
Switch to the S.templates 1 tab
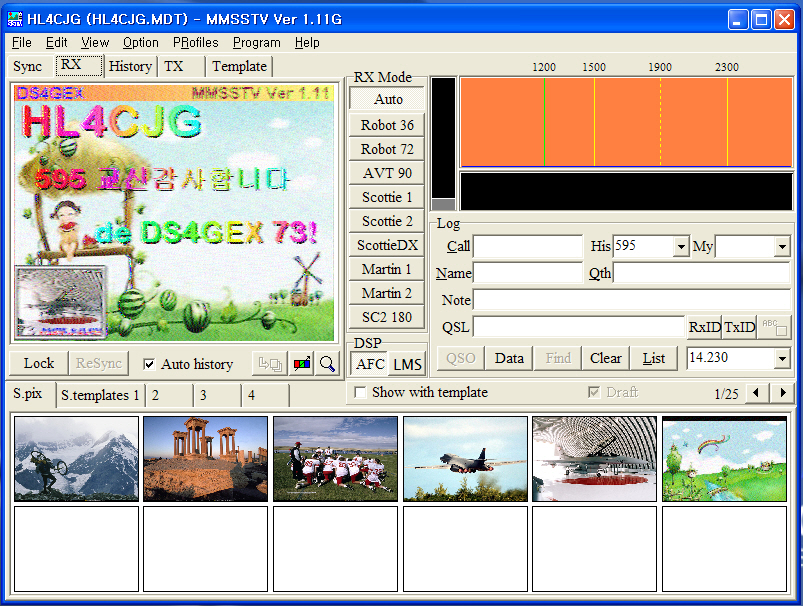tap(100, 395)
